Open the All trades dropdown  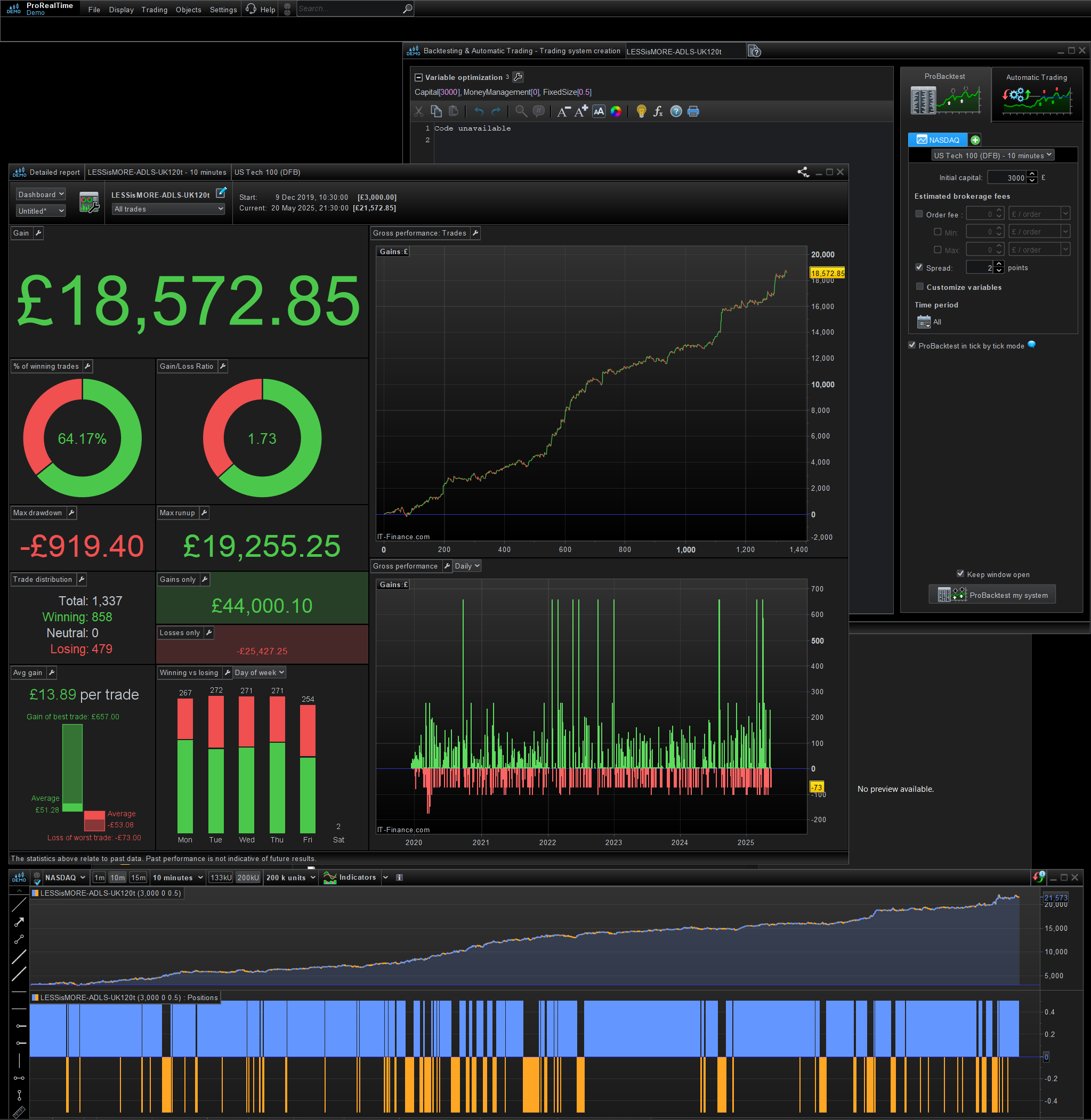point(168,209)
